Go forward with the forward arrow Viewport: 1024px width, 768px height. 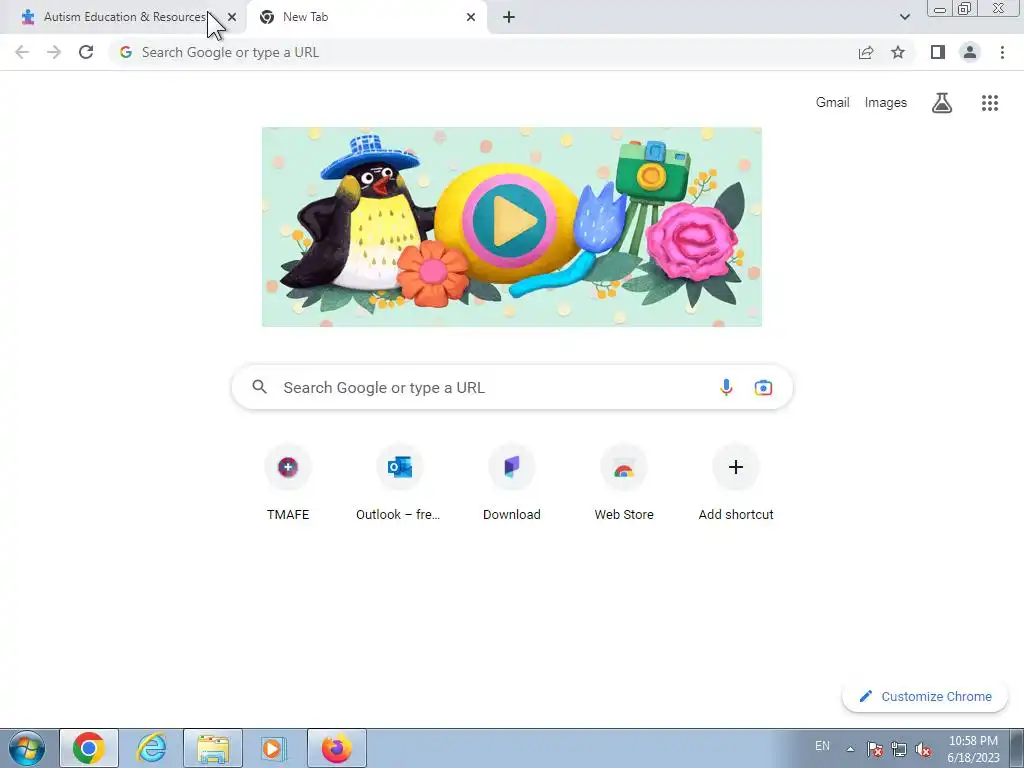click(54, 52)
